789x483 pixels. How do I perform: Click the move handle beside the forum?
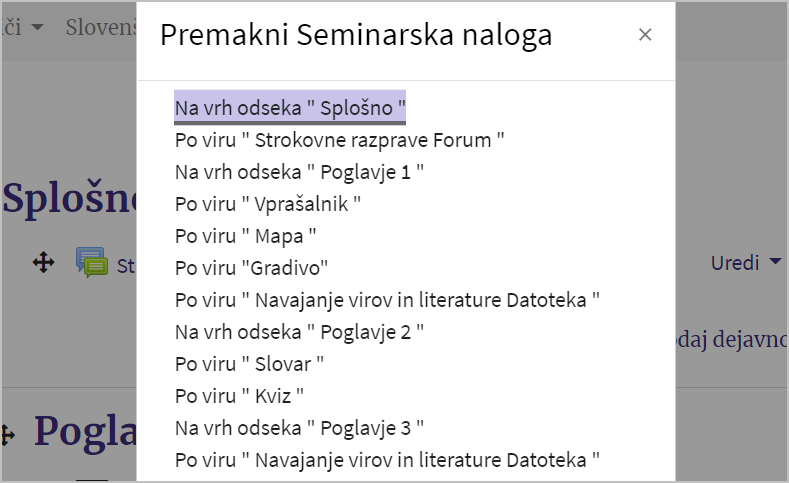coord(44,262)
